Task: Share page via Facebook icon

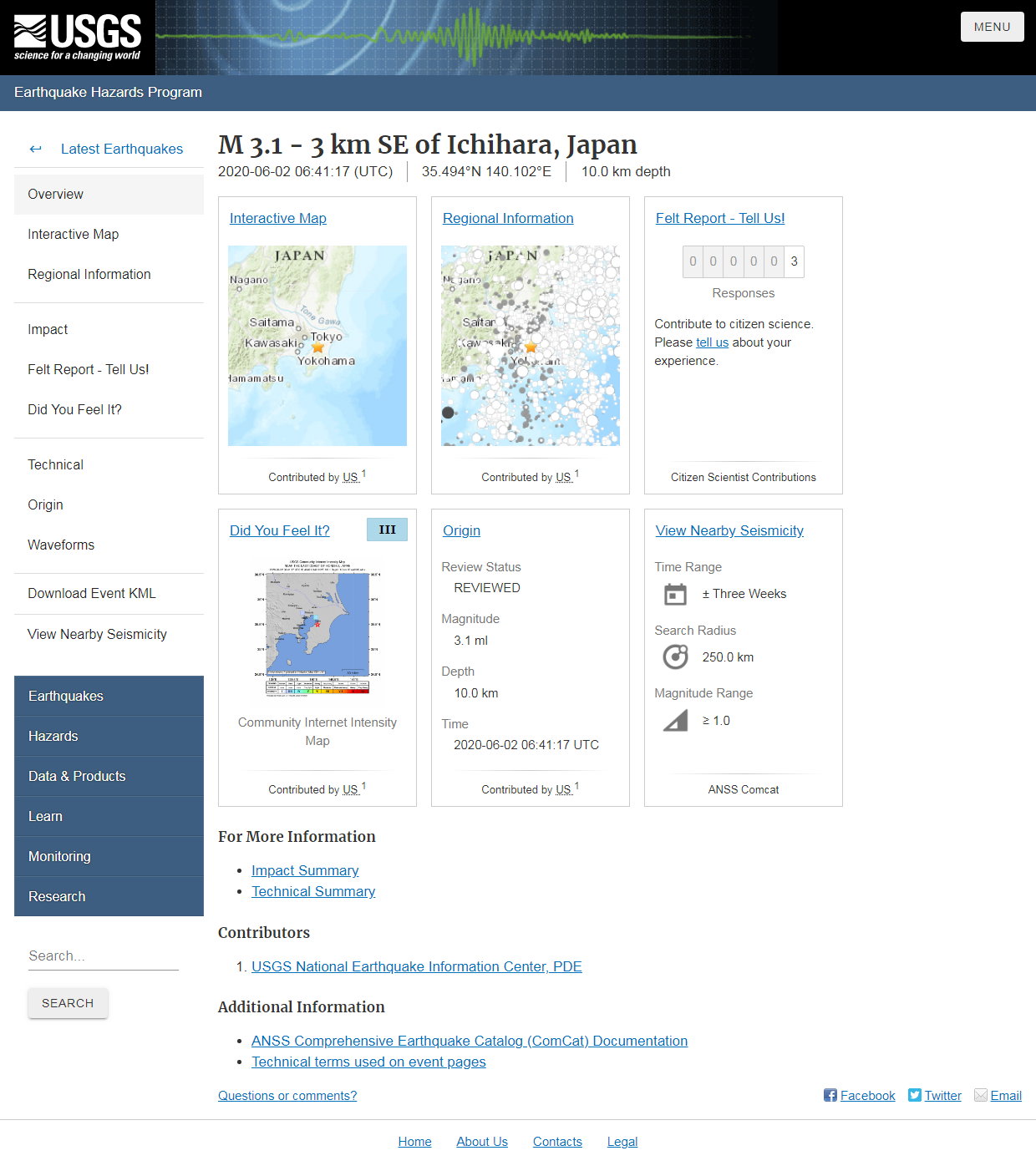Action: 830,1095
